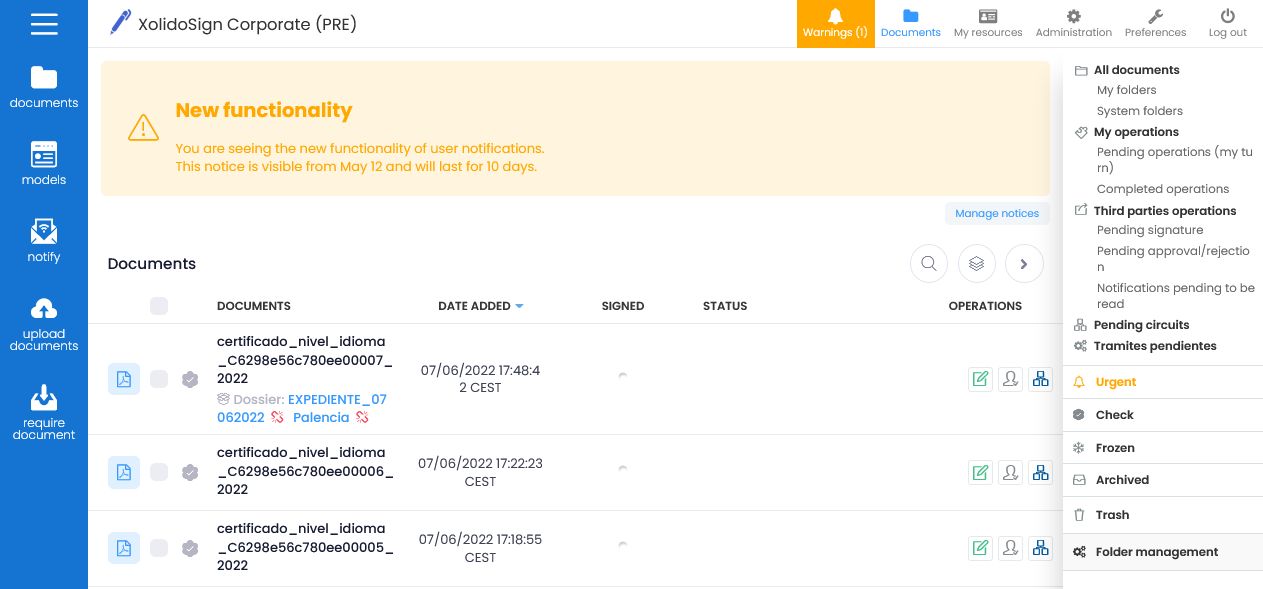The height and width of the screenshot is (589, 1263).
Task: Click the user icon for document ee00007
Action: (x=1011, y=379)
